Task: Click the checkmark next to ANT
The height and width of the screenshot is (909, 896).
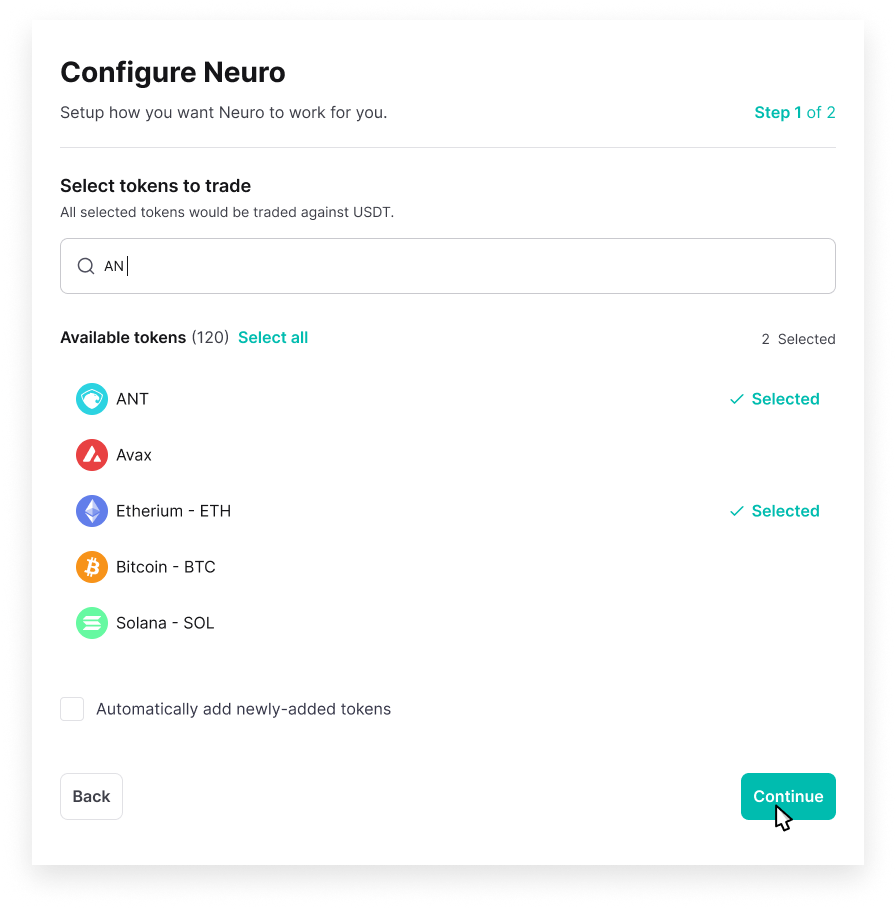Action: 734,398
